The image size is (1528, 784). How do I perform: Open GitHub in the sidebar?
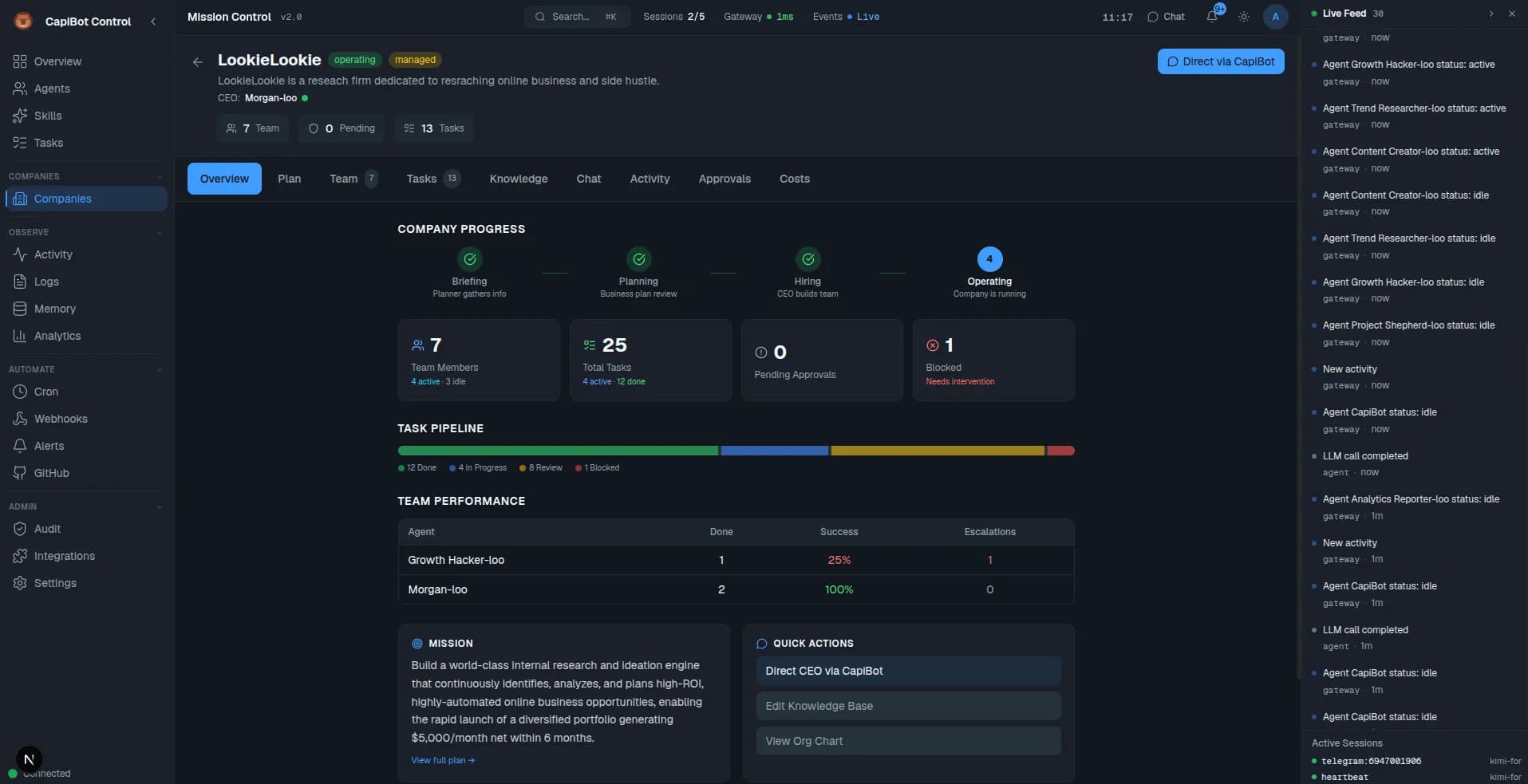(x=86, y=473)
